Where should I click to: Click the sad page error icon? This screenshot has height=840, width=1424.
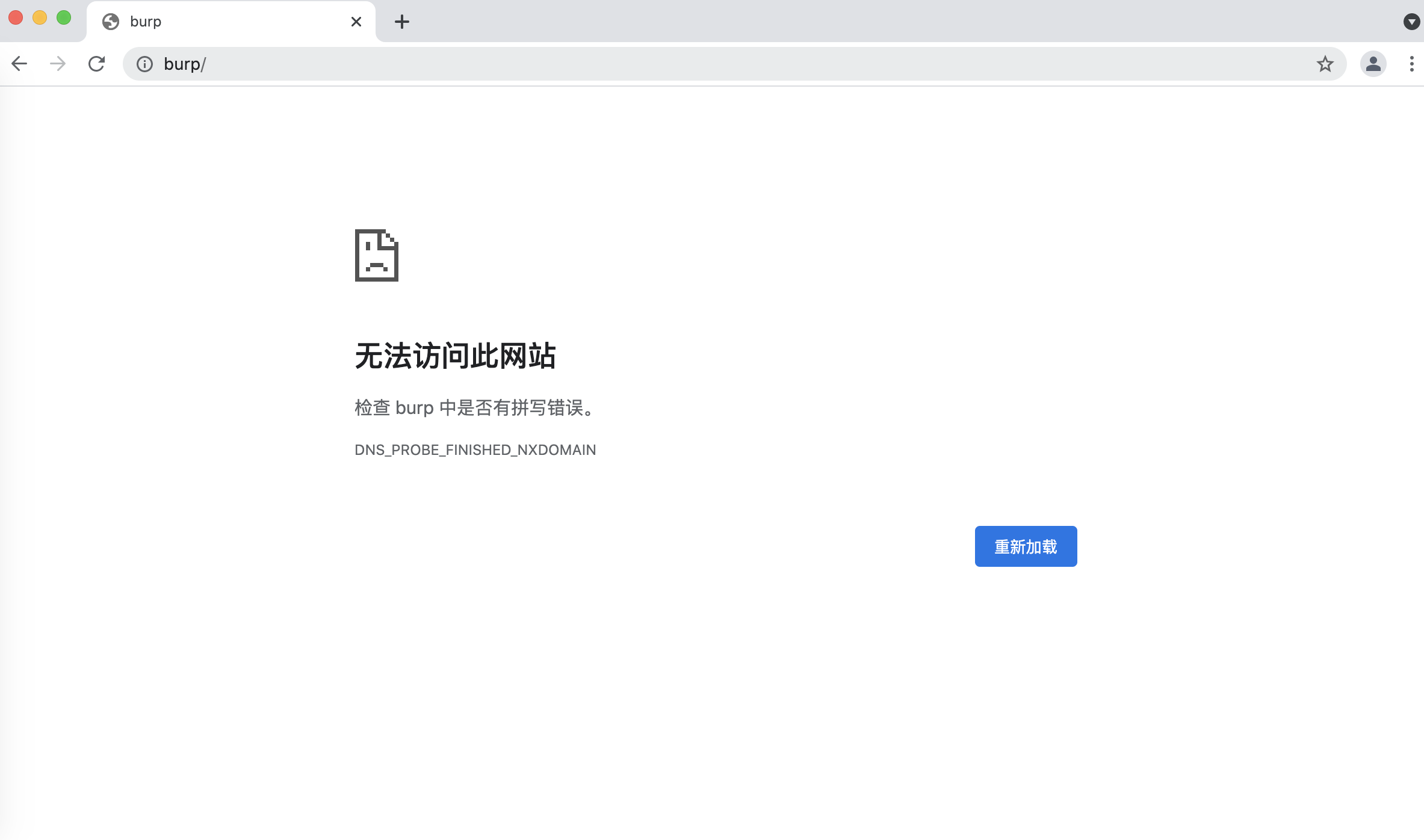tap(377, 255)
